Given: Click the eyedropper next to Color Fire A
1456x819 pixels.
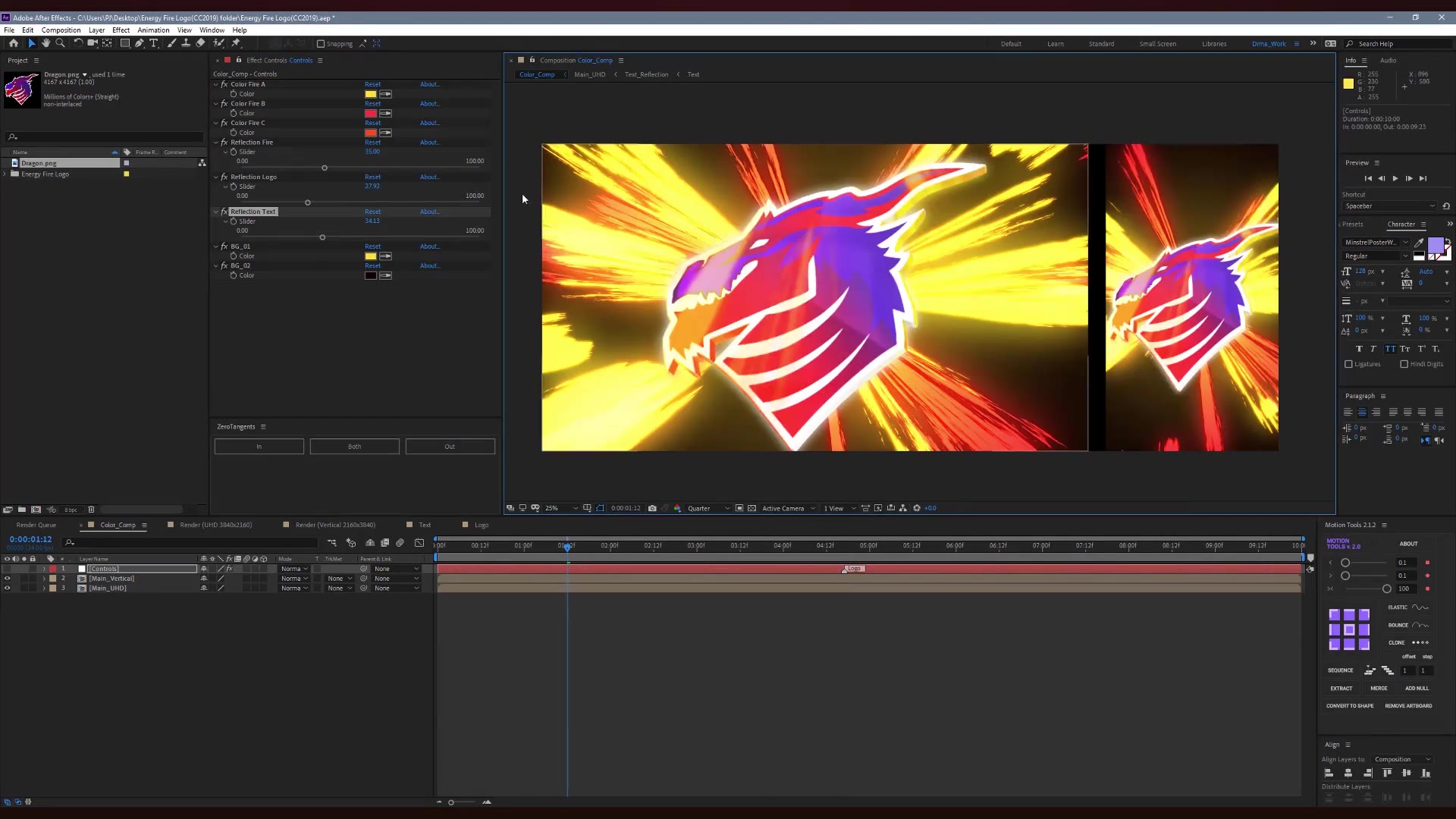Looking at the screenshot, I should pyautogui.click(x=385, y=94).
